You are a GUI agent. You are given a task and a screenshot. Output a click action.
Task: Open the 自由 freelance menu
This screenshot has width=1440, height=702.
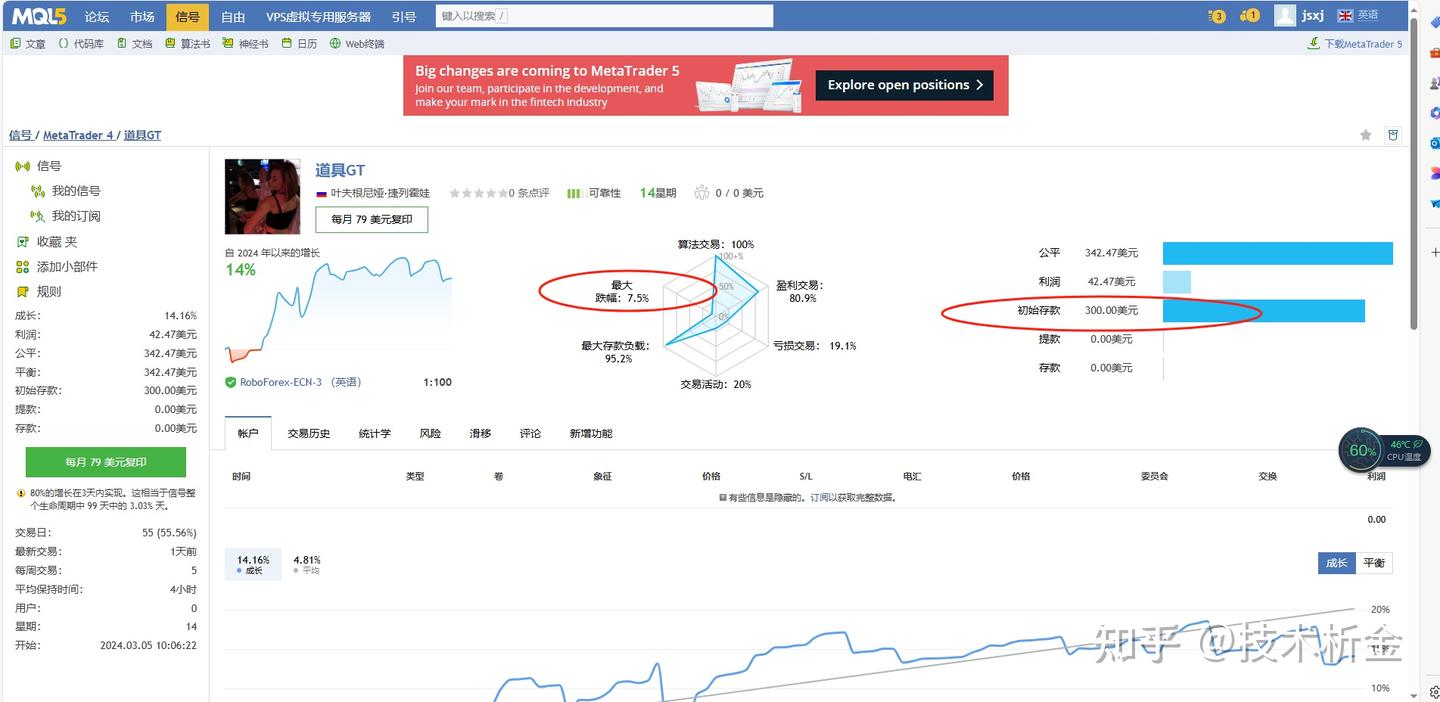pos(233,17)
